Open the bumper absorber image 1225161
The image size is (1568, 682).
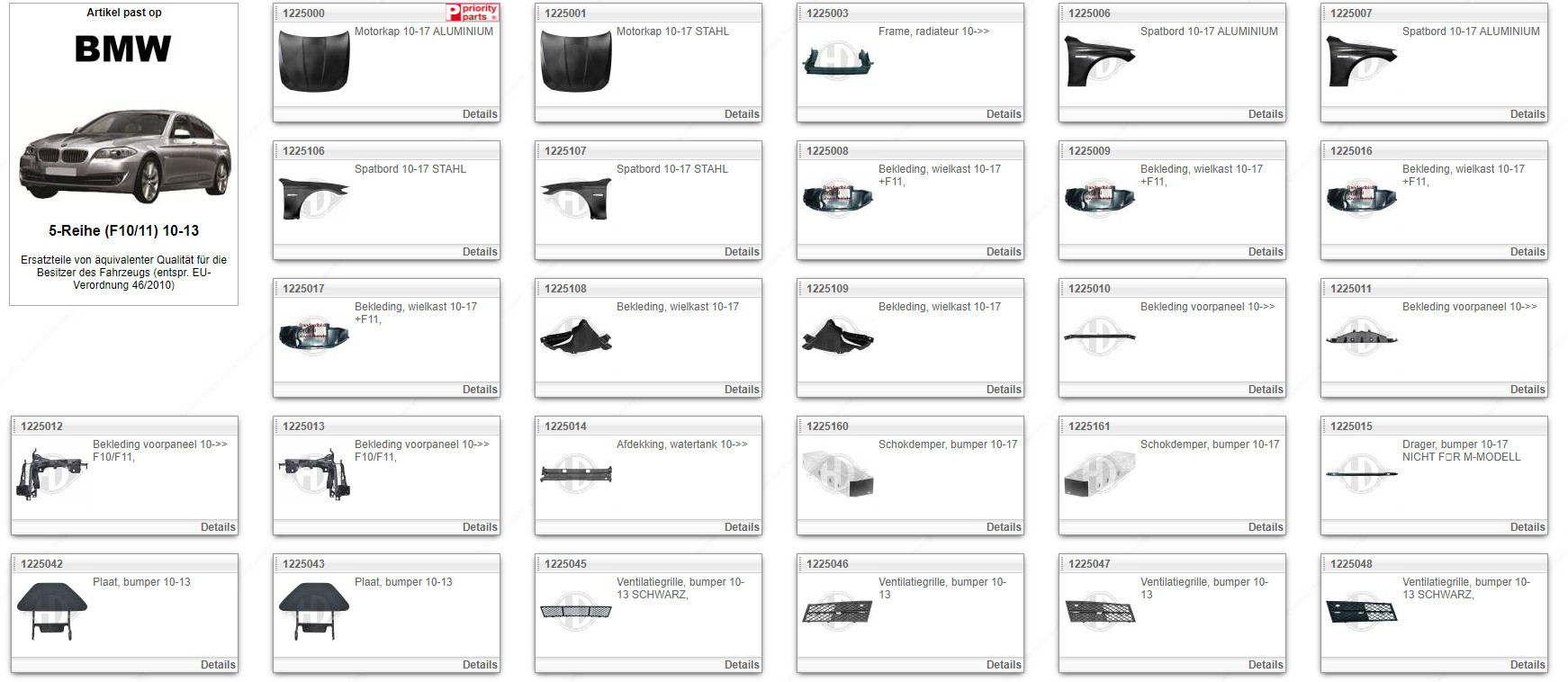coord(1100,474)
